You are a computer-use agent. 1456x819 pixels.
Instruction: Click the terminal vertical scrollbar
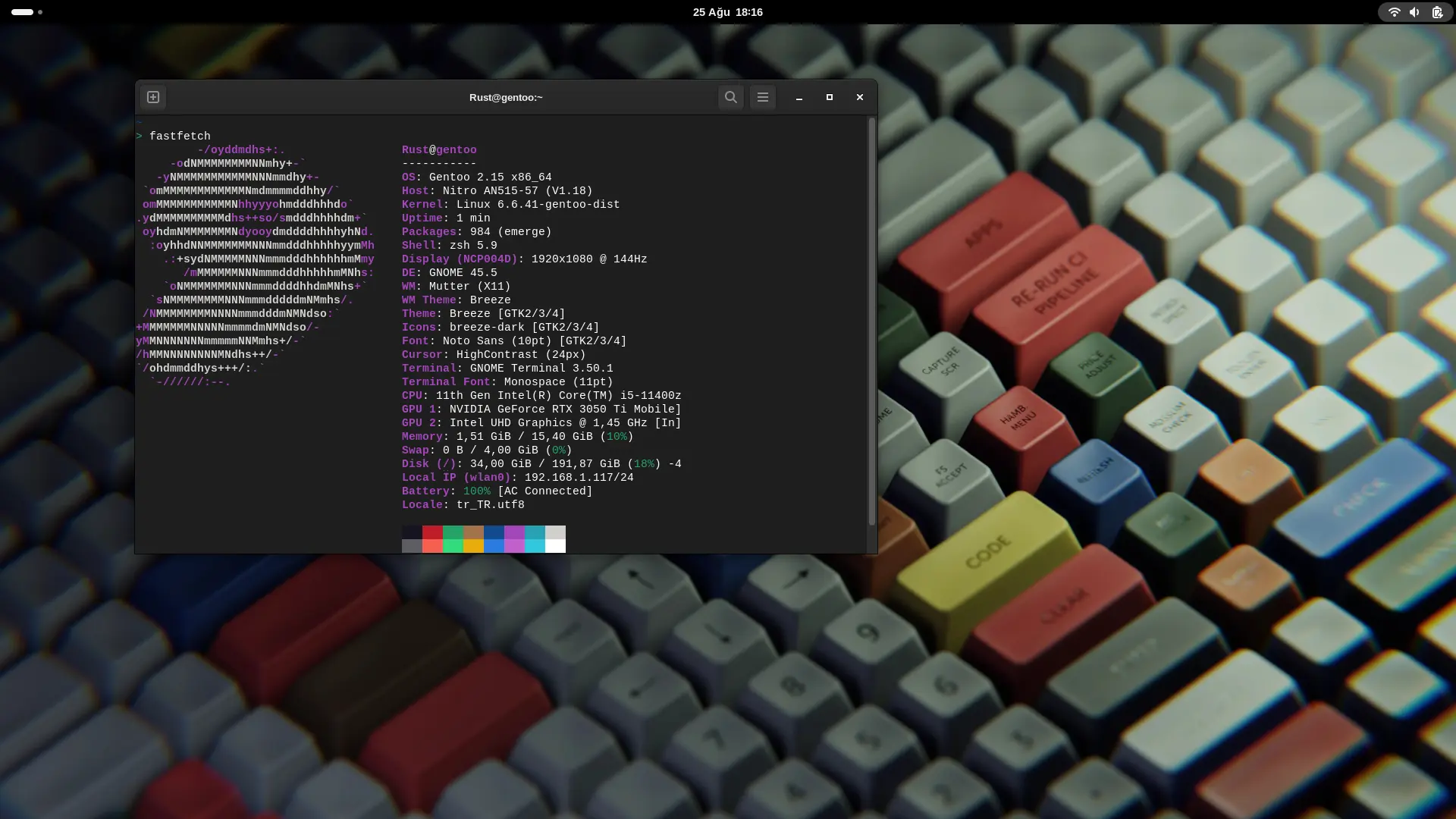[872, 322]
